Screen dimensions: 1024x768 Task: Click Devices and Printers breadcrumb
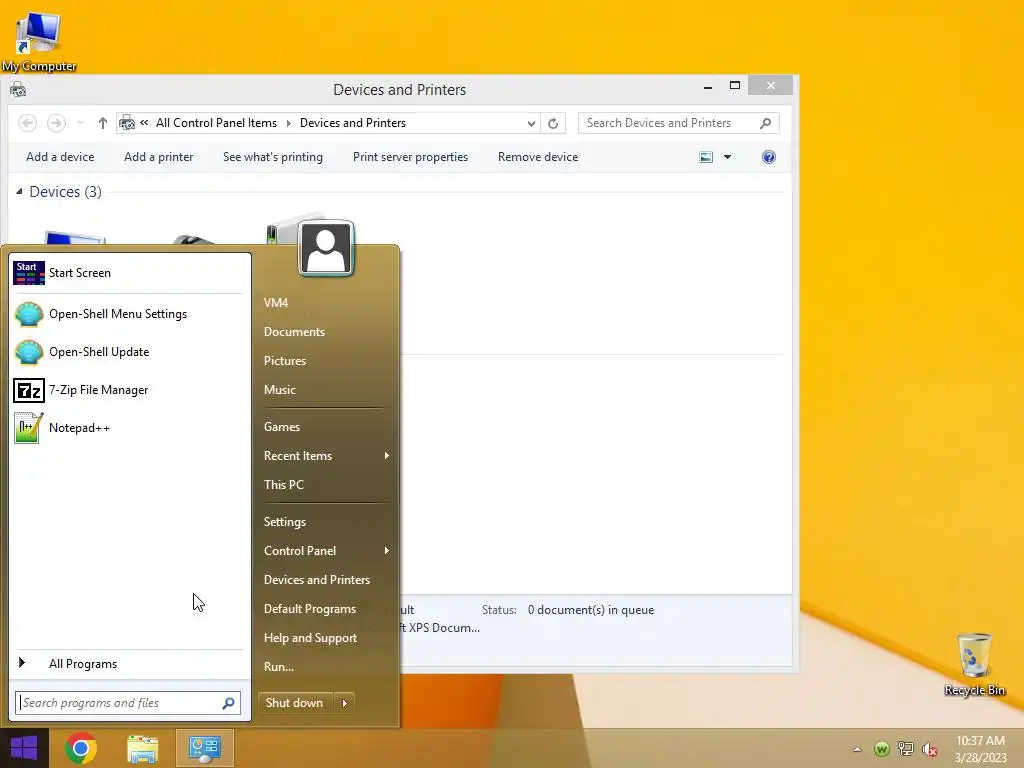coord(353,123)
